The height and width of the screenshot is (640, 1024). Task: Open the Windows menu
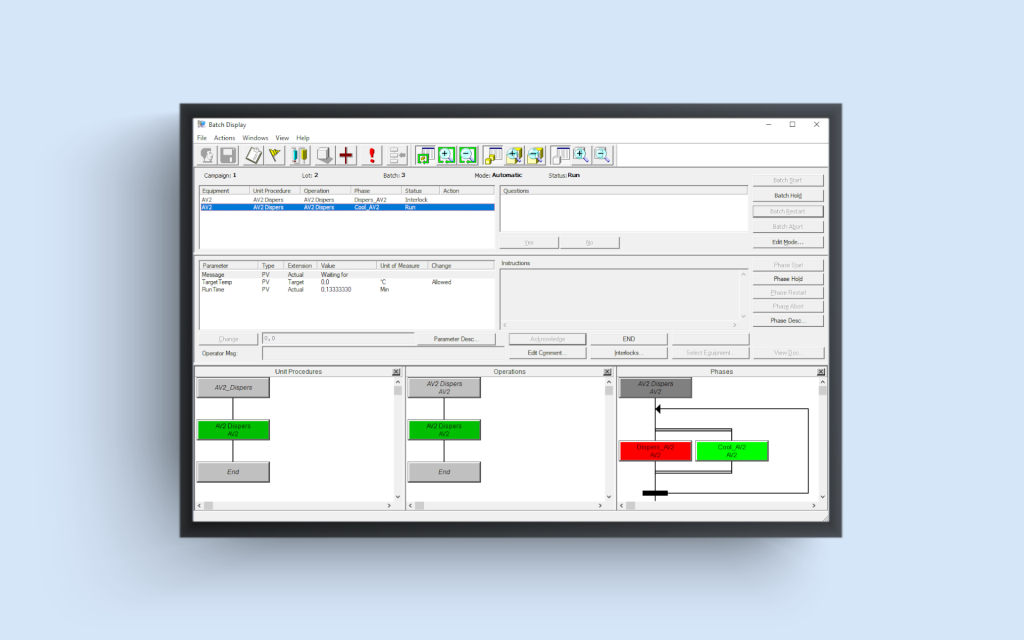(254, 137)
